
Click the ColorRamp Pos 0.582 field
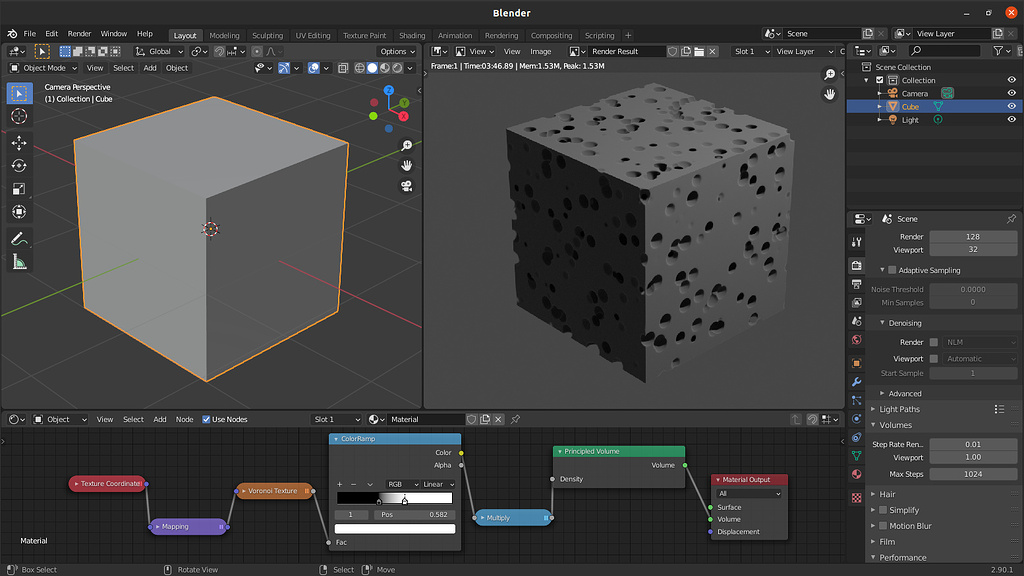pyautogui.click(x=414, y=515)
